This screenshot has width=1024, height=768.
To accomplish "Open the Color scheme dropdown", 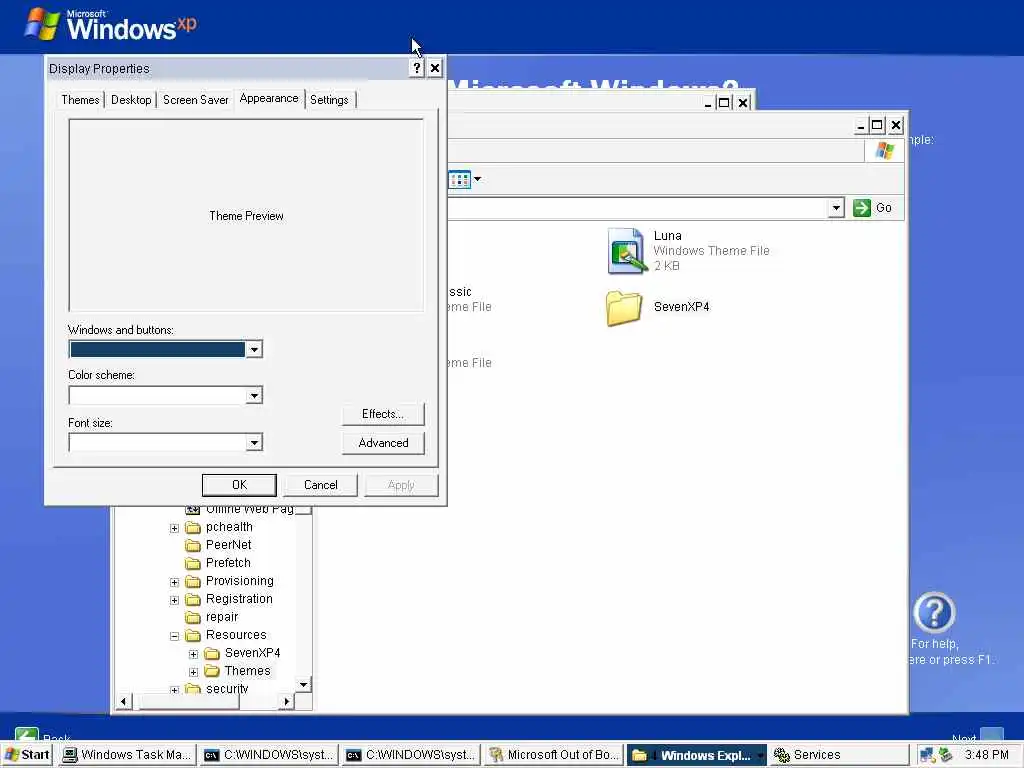I will pos(254,395).
